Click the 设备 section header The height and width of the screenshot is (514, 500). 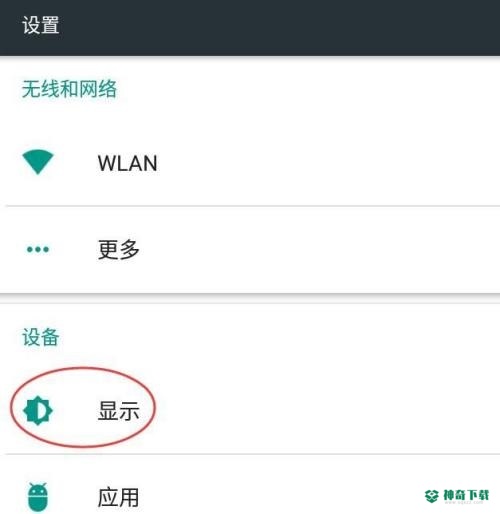click(41, 337)
